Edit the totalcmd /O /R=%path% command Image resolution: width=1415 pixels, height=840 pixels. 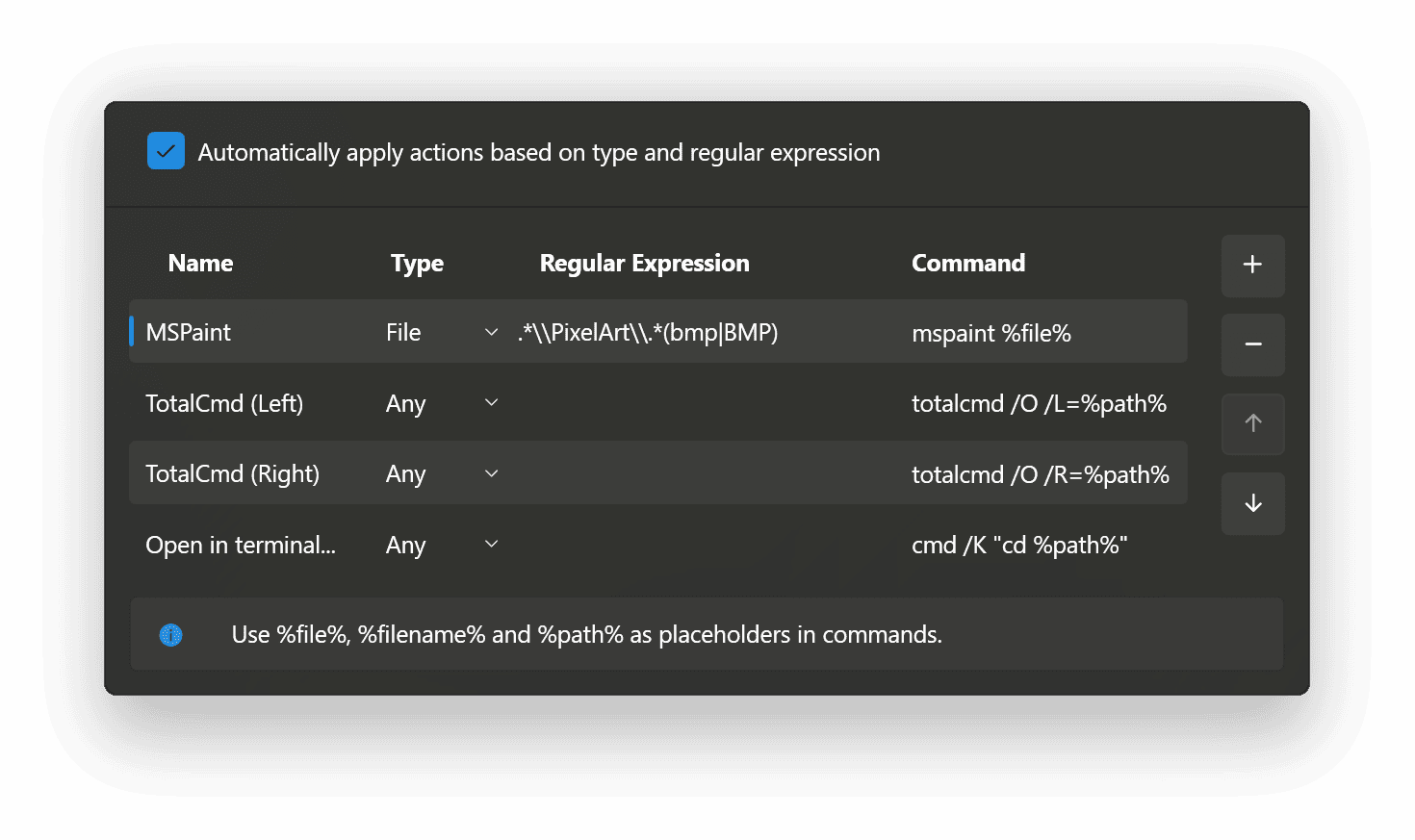[1040, 474]
